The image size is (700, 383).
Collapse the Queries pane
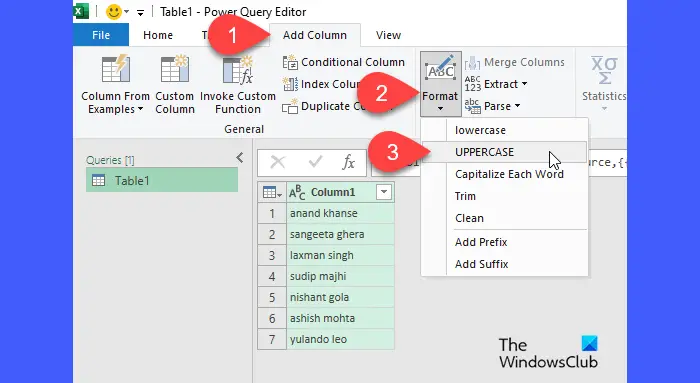point(240,158)
